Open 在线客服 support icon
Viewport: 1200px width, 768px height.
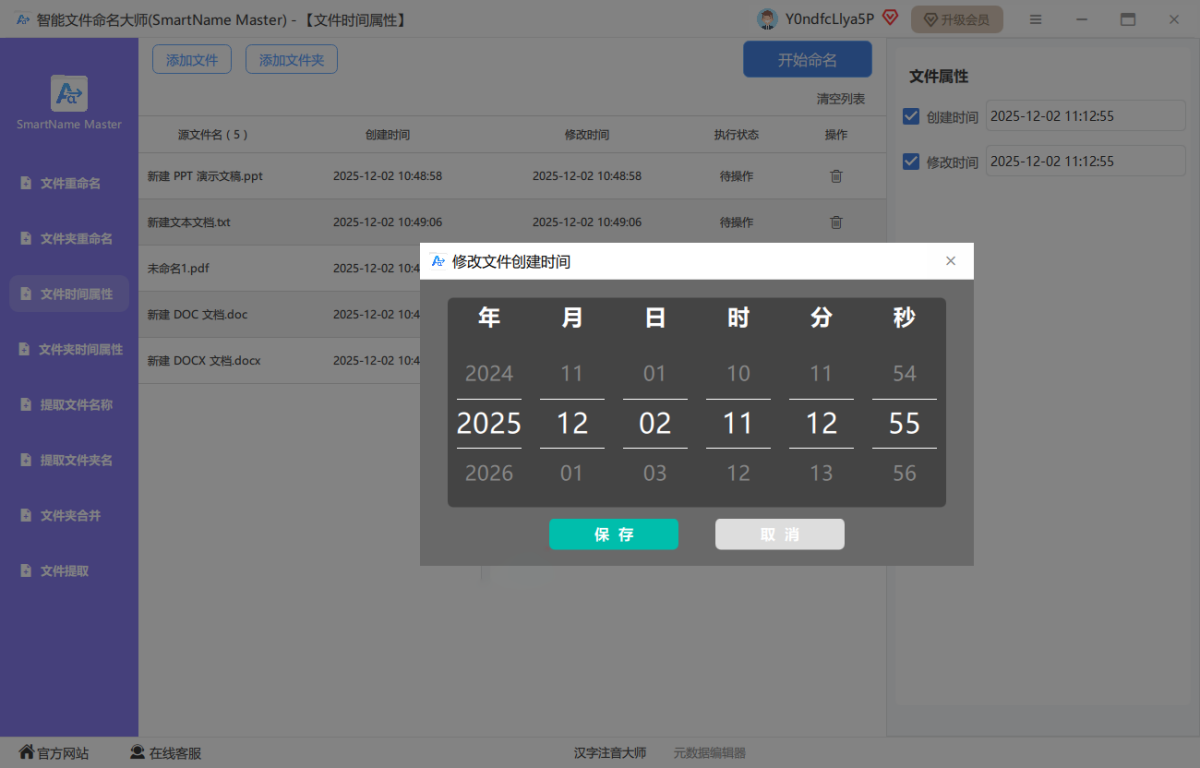click(x=137, y=752)
